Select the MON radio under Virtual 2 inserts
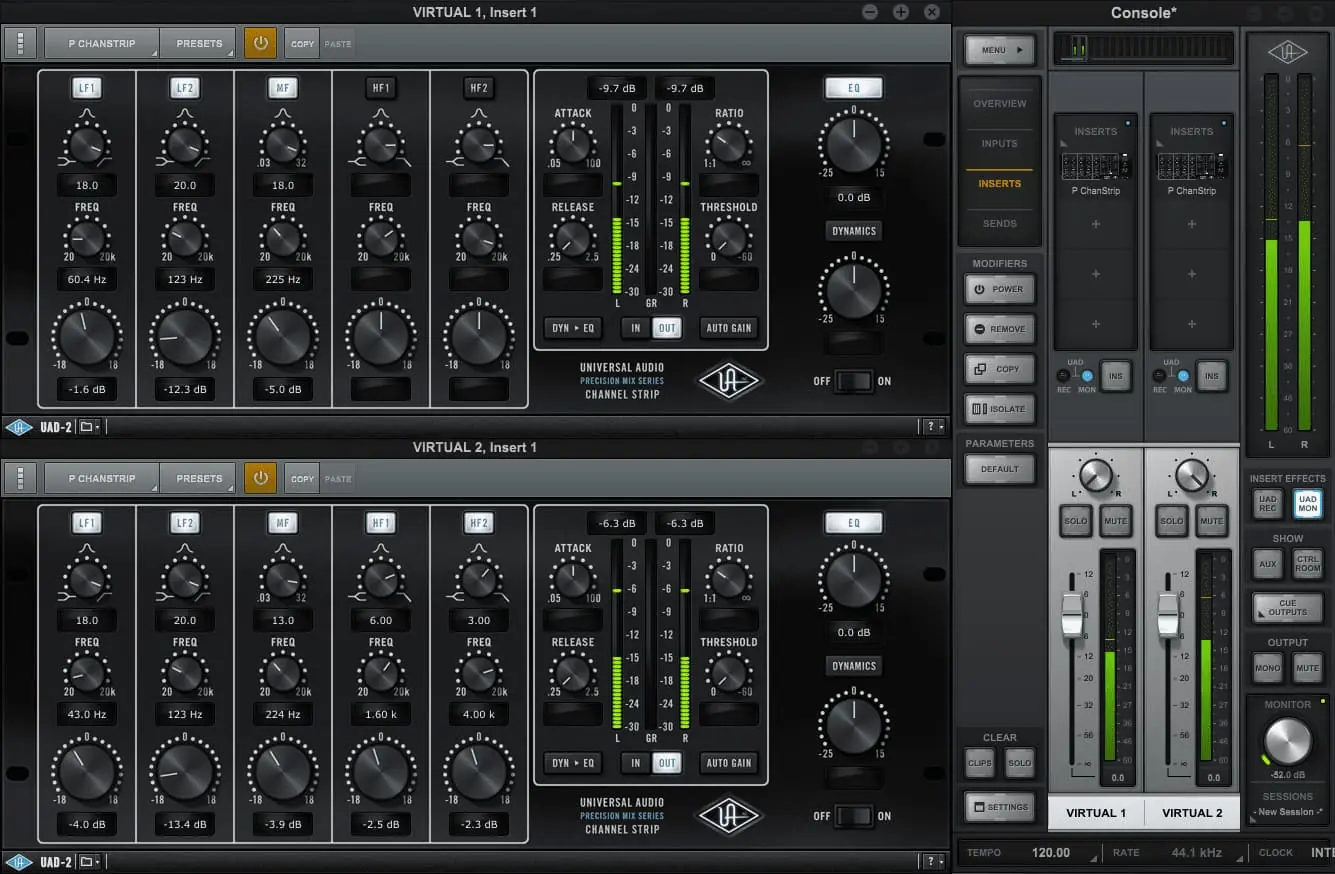This screenshot has width=1335, height=874. tap(1183, 375)
